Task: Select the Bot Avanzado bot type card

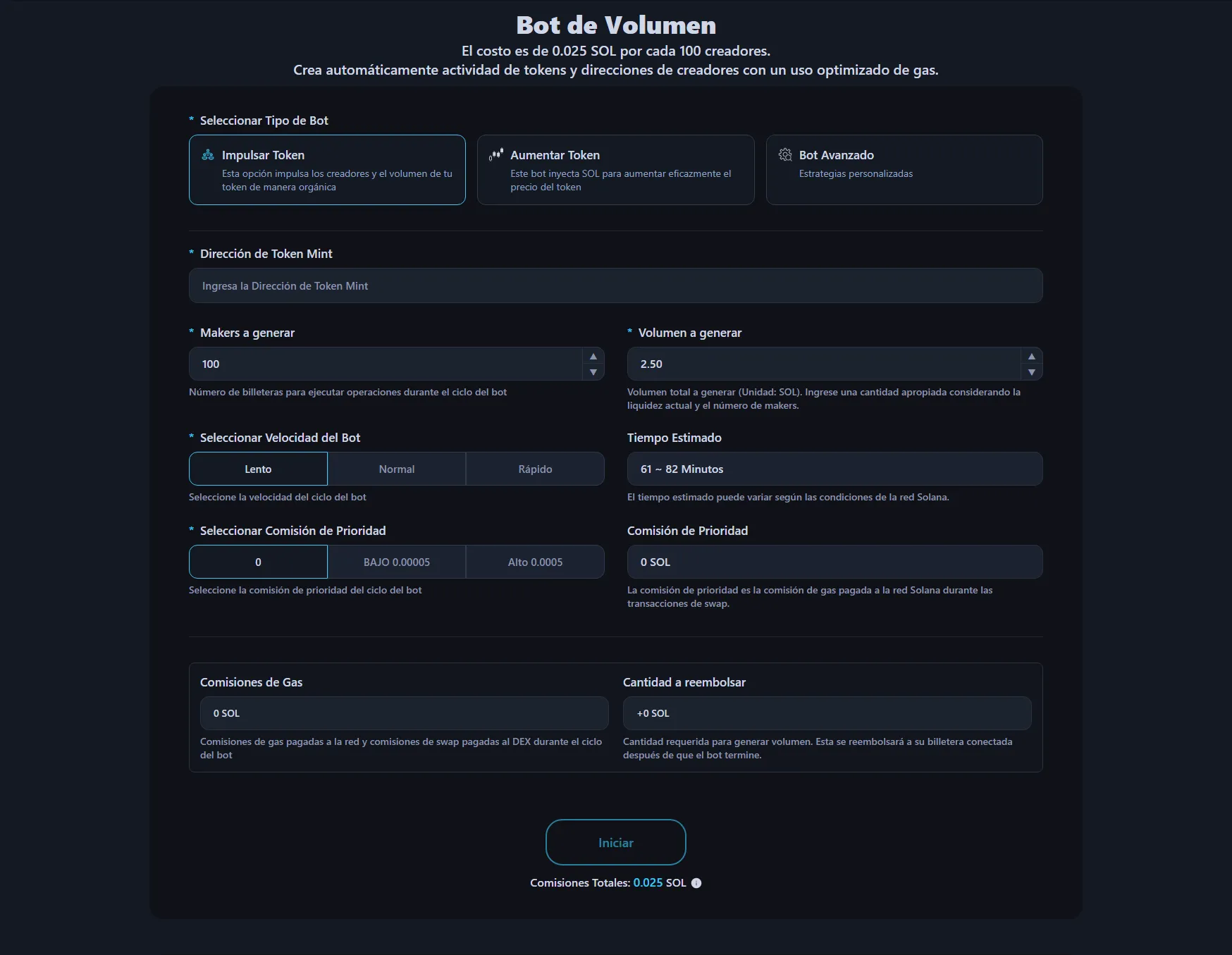Action: [904, 170]
